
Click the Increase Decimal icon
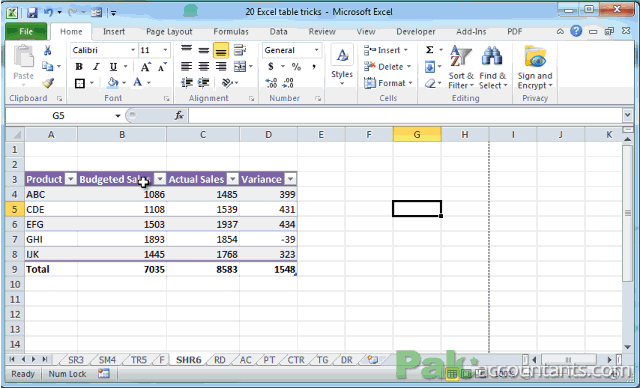[271, 83]
